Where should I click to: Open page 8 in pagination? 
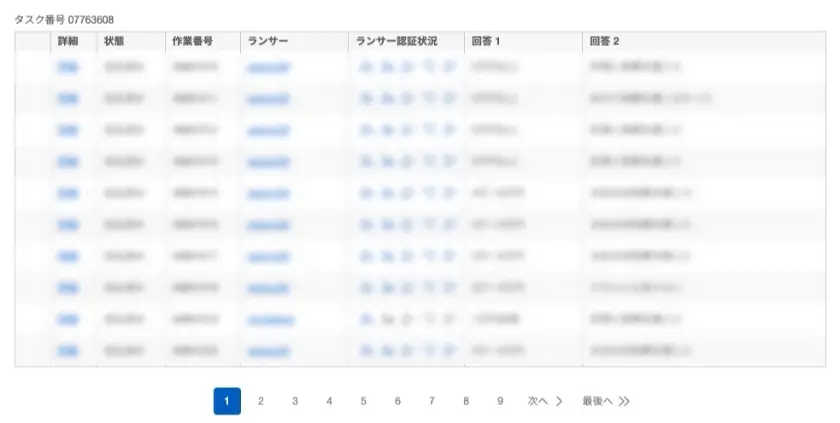(466, 401)
